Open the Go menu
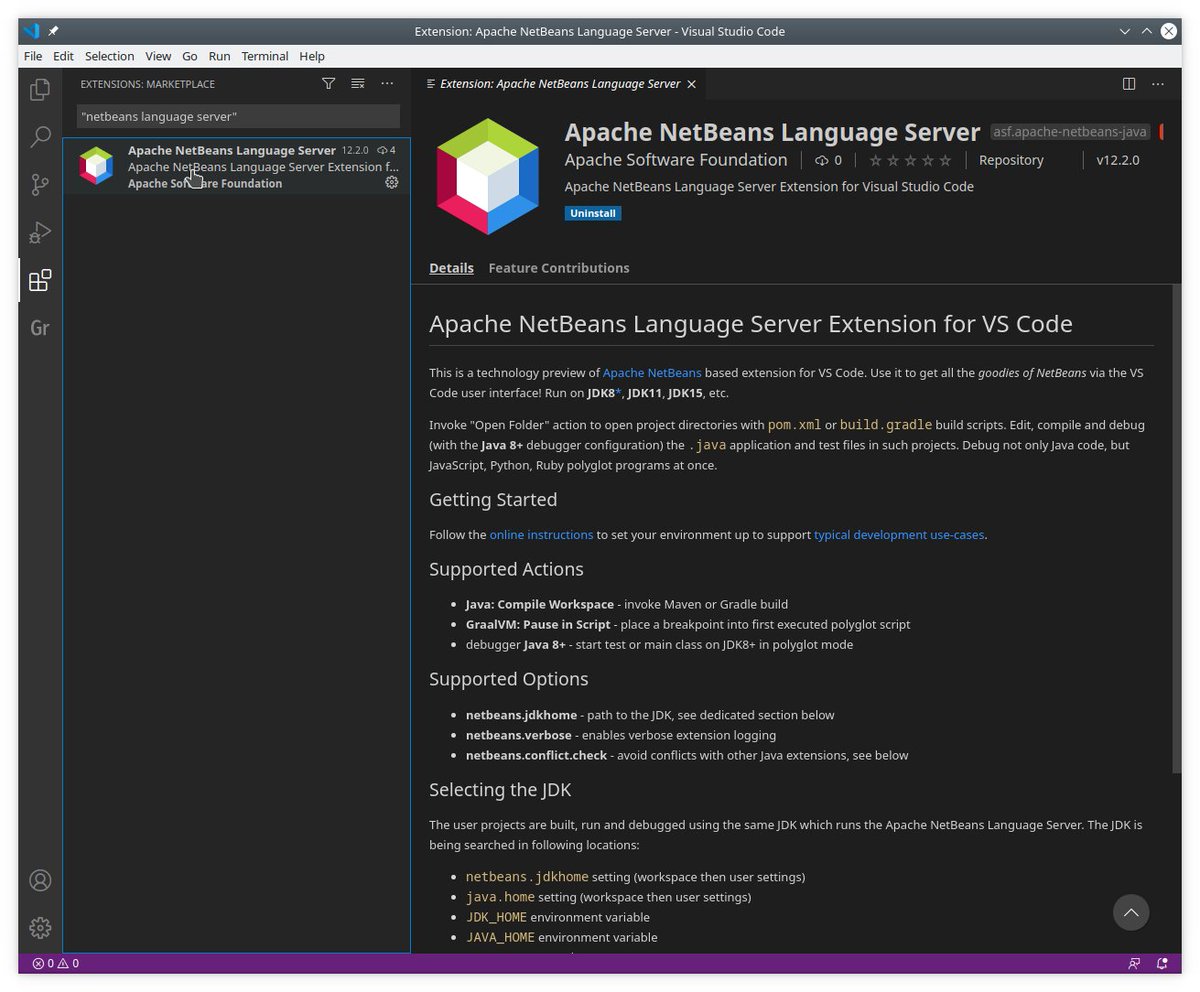The height and width of the screenshot is (992, 1200). point(190,56)
